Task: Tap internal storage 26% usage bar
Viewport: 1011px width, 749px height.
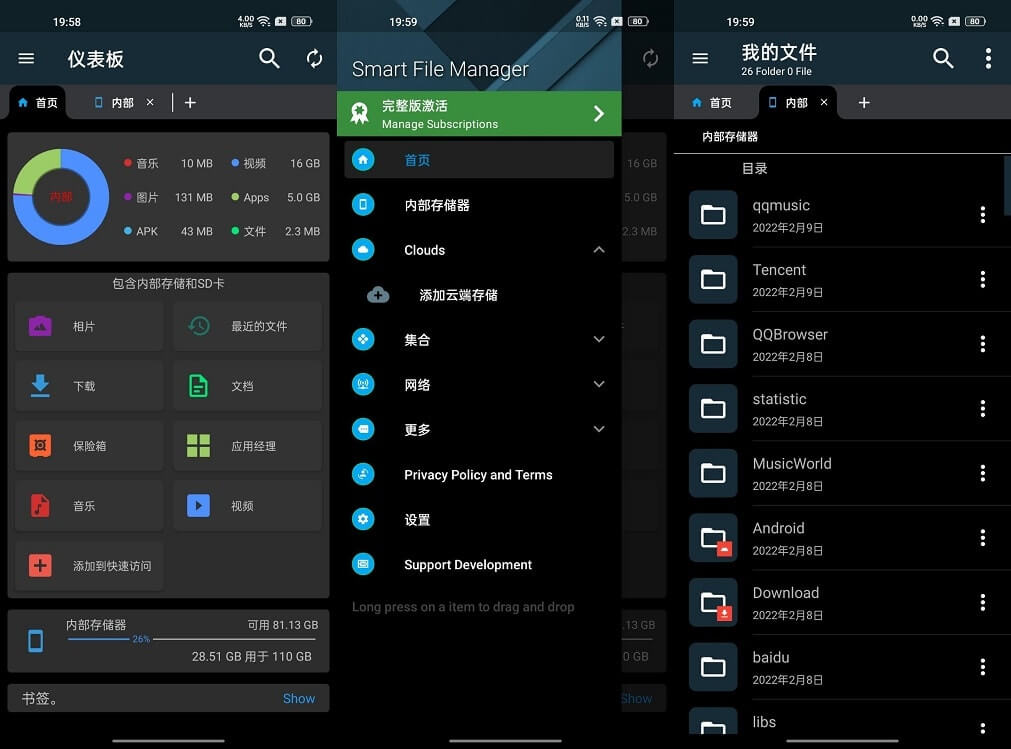Action: pyautogui.click(x=191, y=639)
